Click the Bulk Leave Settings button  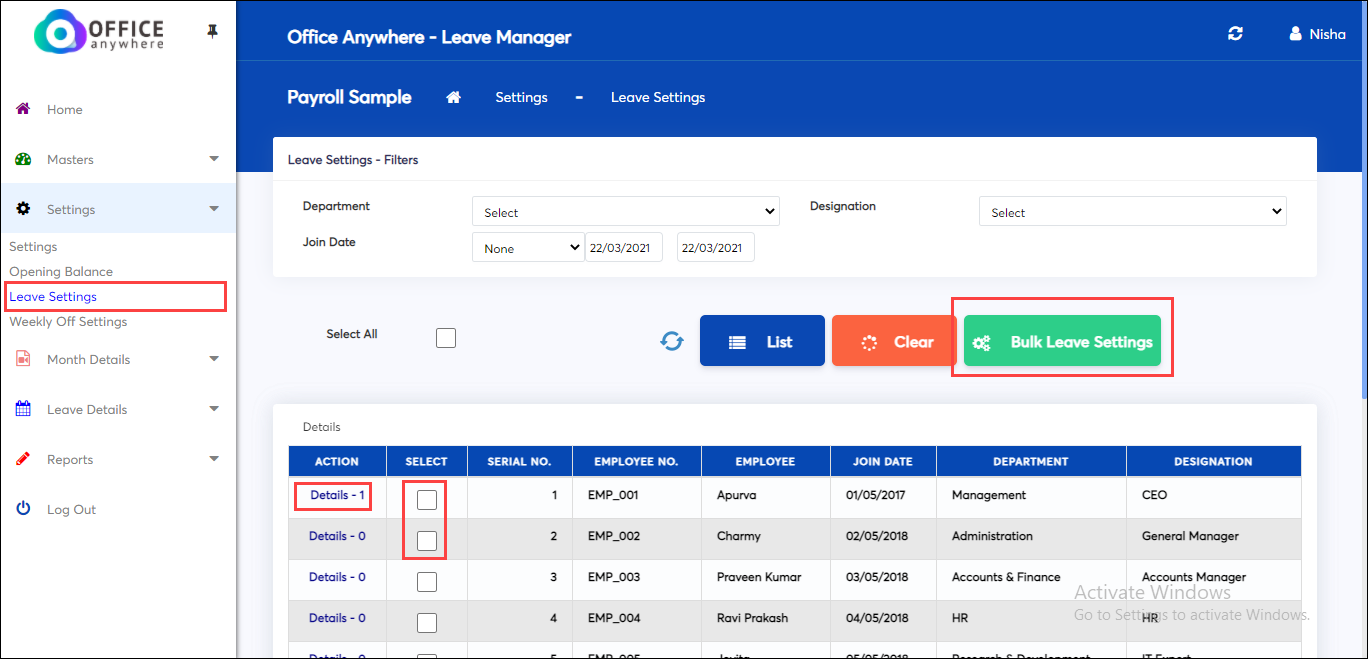(x=1062, y=341)
